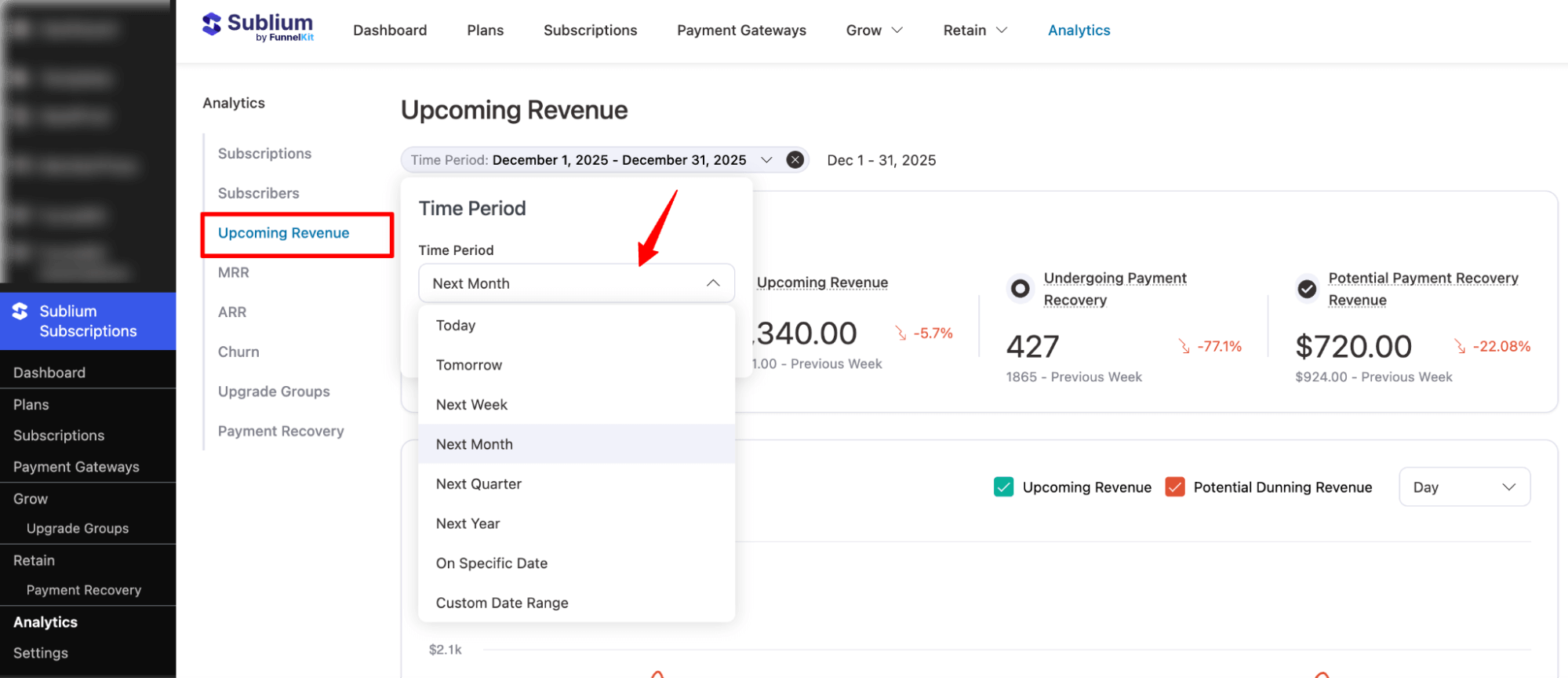Click the -77.1% change indicator
The height and width of the screenshot is (678, 1568).
pyautogui.click(x=1210, y=346)
